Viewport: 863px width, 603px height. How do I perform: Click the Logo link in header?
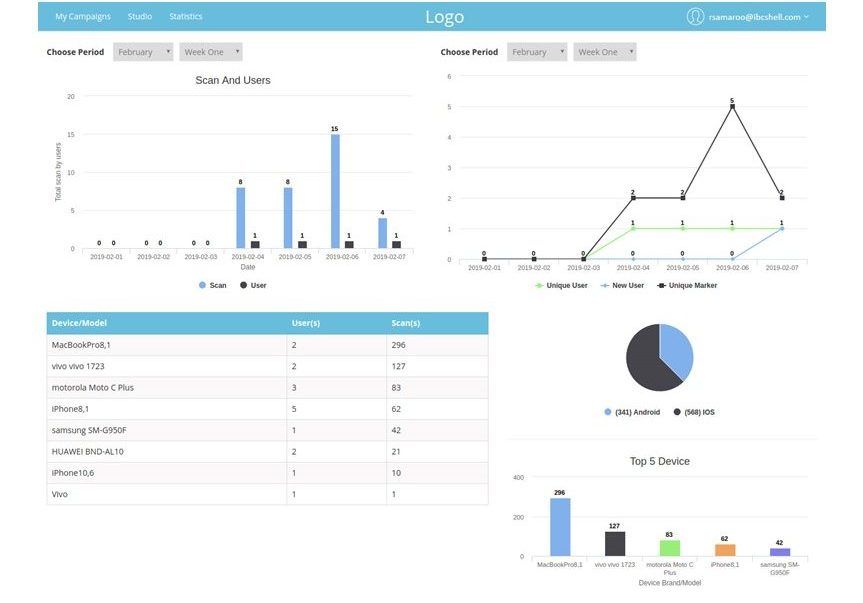pyautogui.click(x=444, y=17)
